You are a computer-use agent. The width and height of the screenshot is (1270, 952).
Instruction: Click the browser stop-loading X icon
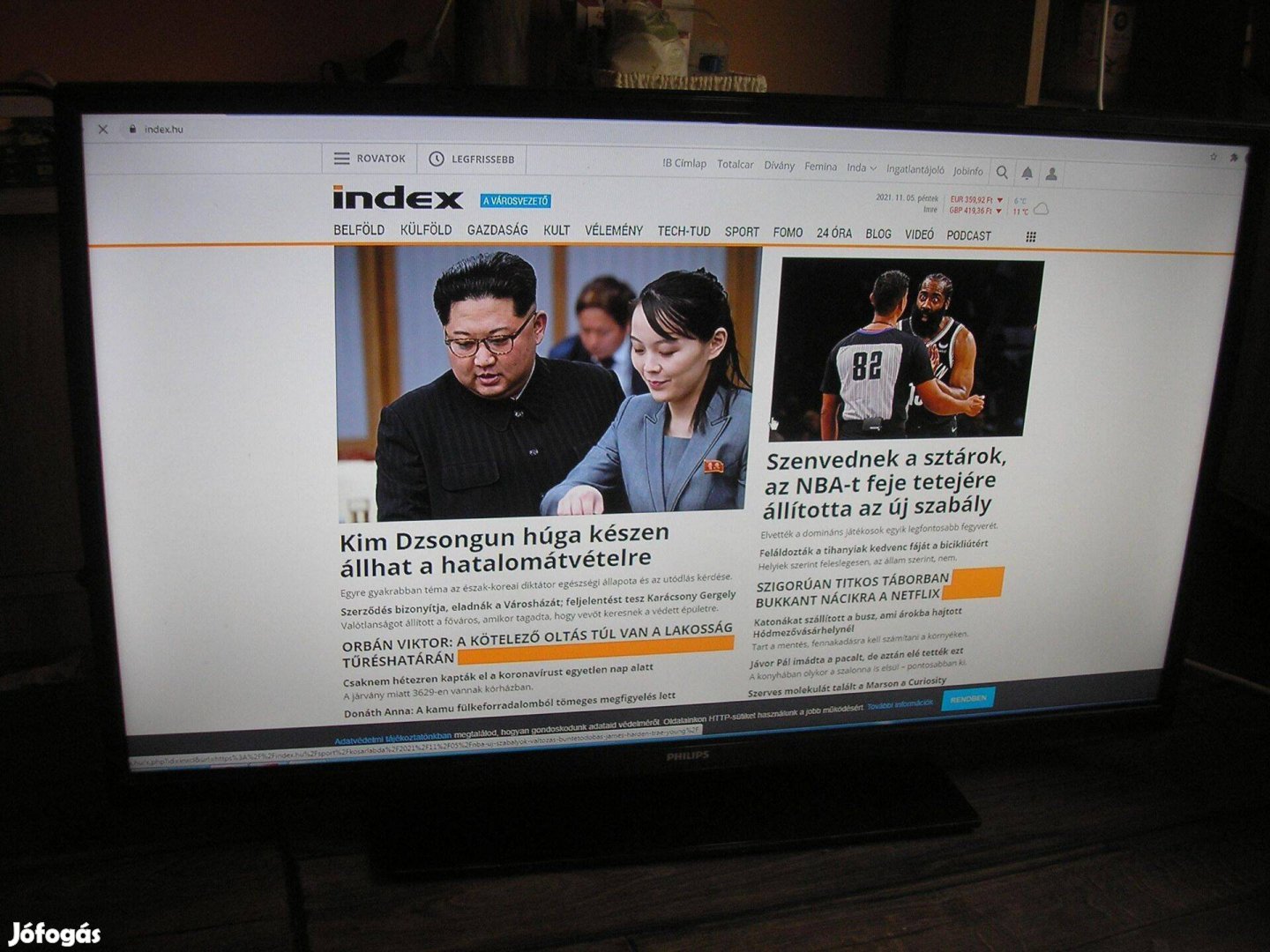click(x=103, y=129)
